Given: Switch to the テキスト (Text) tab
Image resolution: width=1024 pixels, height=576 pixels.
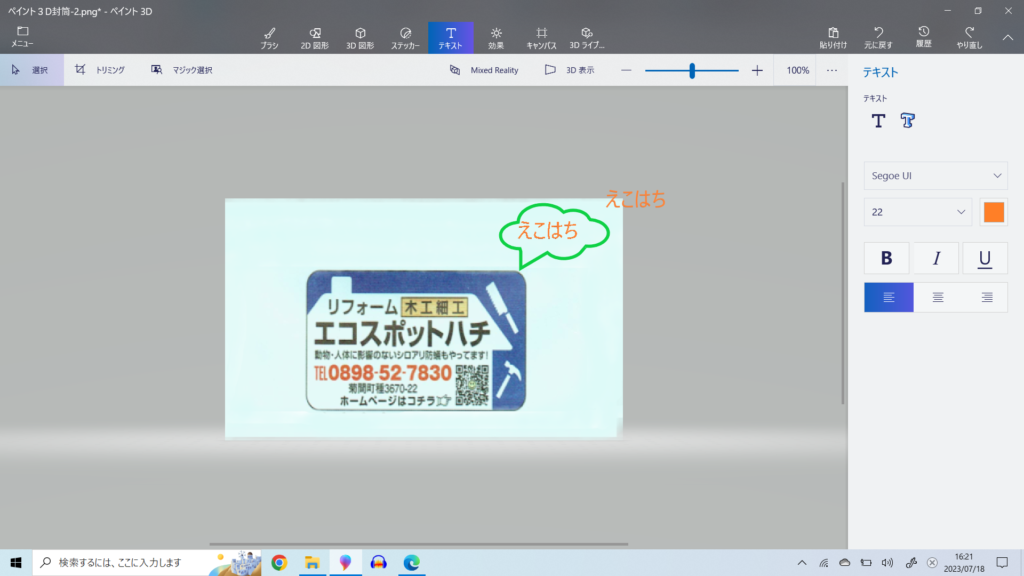Looking at the screenshot, I should pyautogui.click(x=451, y=38).
